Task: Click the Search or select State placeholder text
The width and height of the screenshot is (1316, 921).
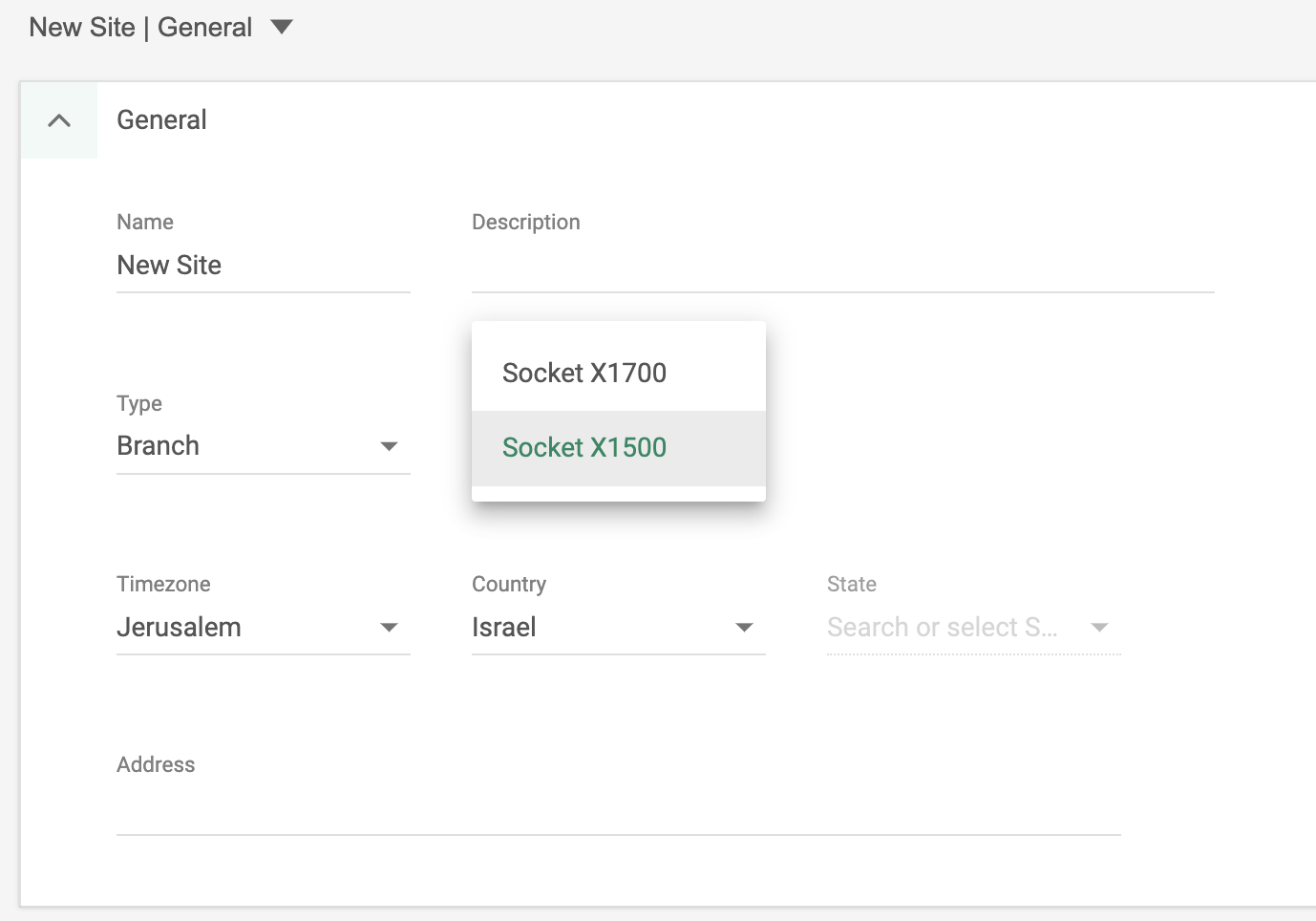Action: (x=941, y=627)
